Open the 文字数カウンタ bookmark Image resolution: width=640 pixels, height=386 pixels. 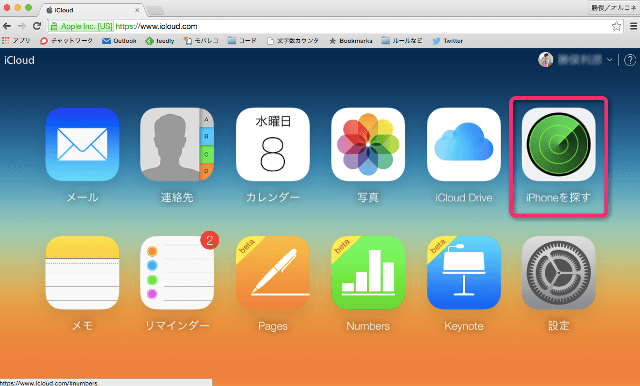[x=293, y=41]
